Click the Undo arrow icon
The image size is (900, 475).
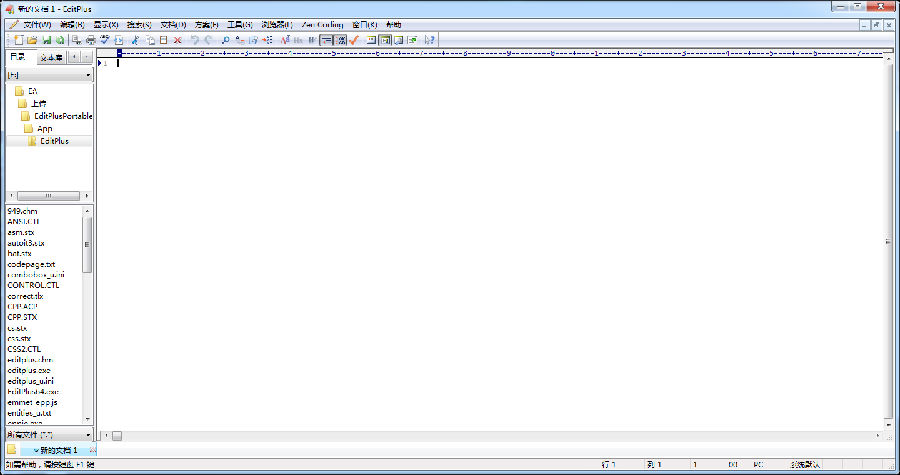click(x=195, y=40)
